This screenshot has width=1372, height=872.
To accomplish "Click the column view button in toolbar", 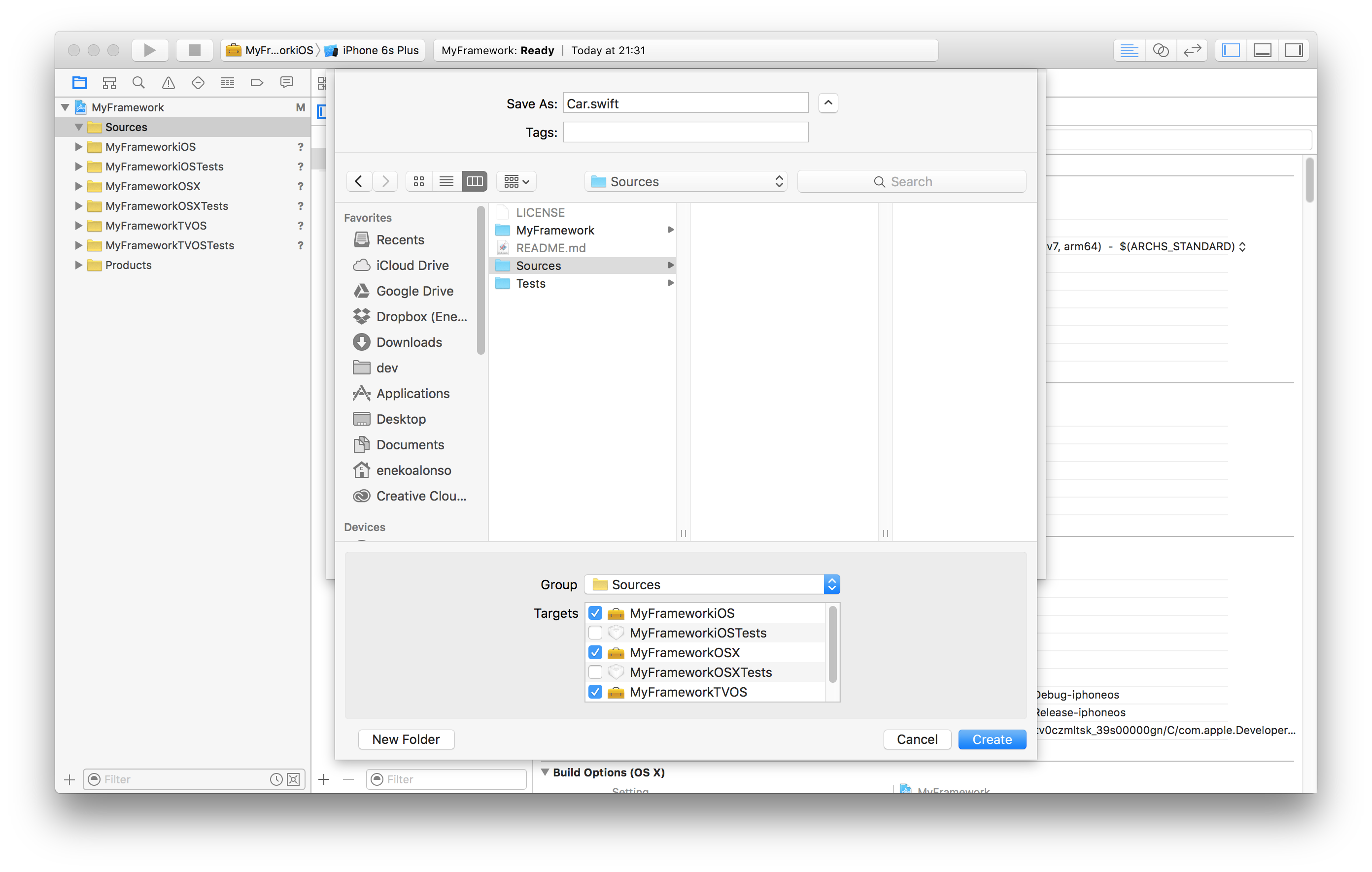I will 473,181.
